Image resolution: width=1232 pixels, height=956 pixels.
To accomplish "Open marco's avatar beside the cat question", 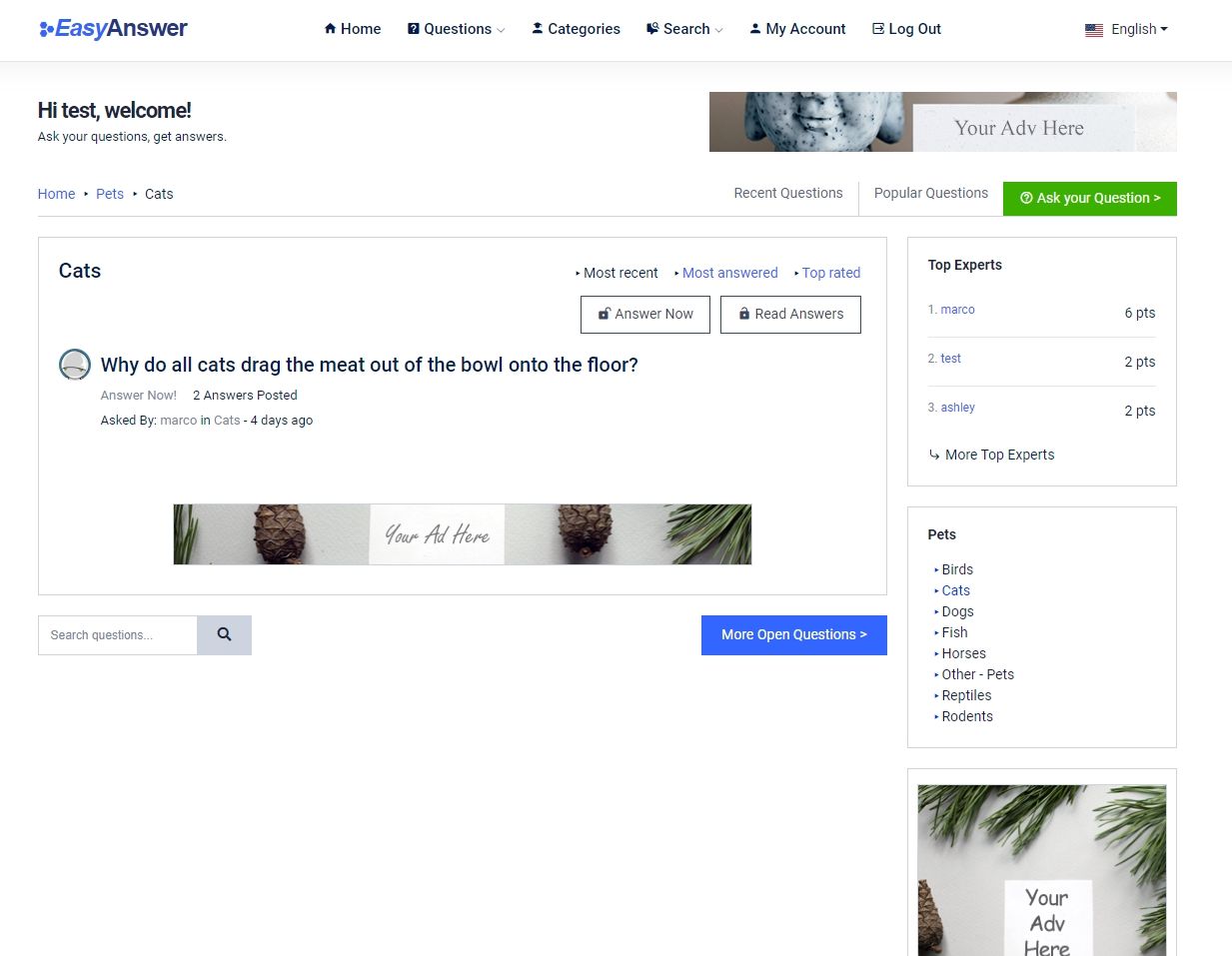I will [75, 365].
